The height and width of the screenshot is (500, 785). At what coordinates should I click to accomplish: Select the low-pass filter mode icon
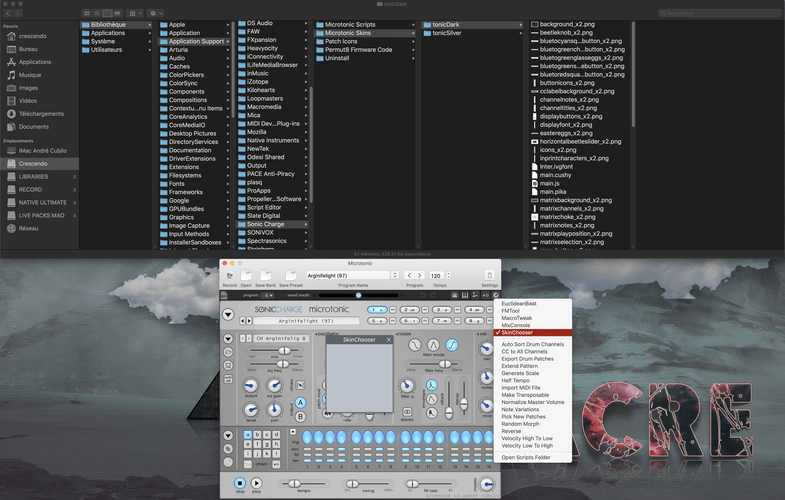point(415,345)
